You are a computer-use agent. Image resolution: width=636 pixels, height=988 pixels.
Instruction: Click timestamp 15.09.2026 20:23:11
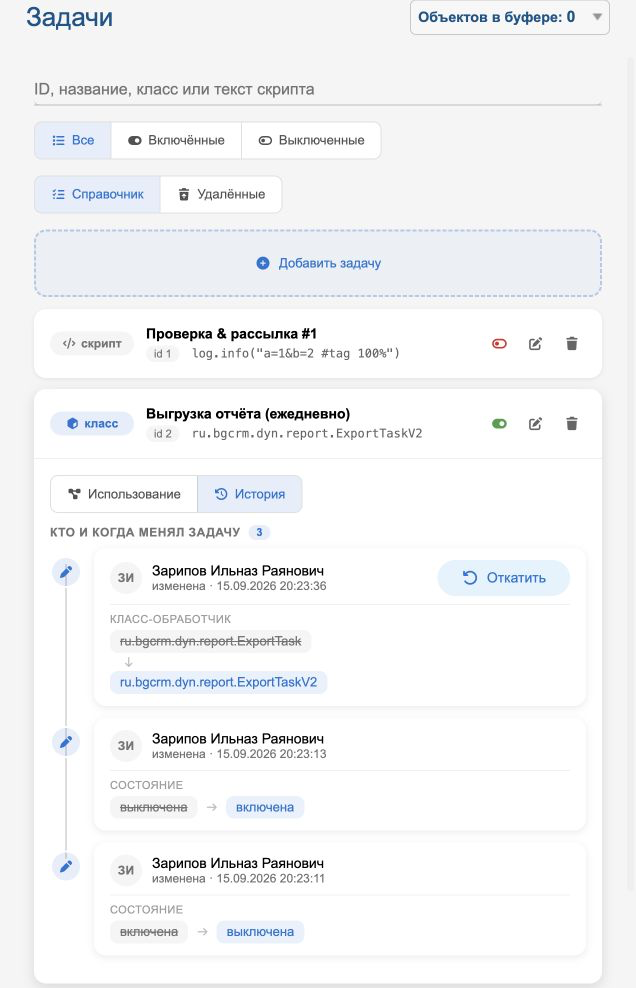click(x=270, y=878)
